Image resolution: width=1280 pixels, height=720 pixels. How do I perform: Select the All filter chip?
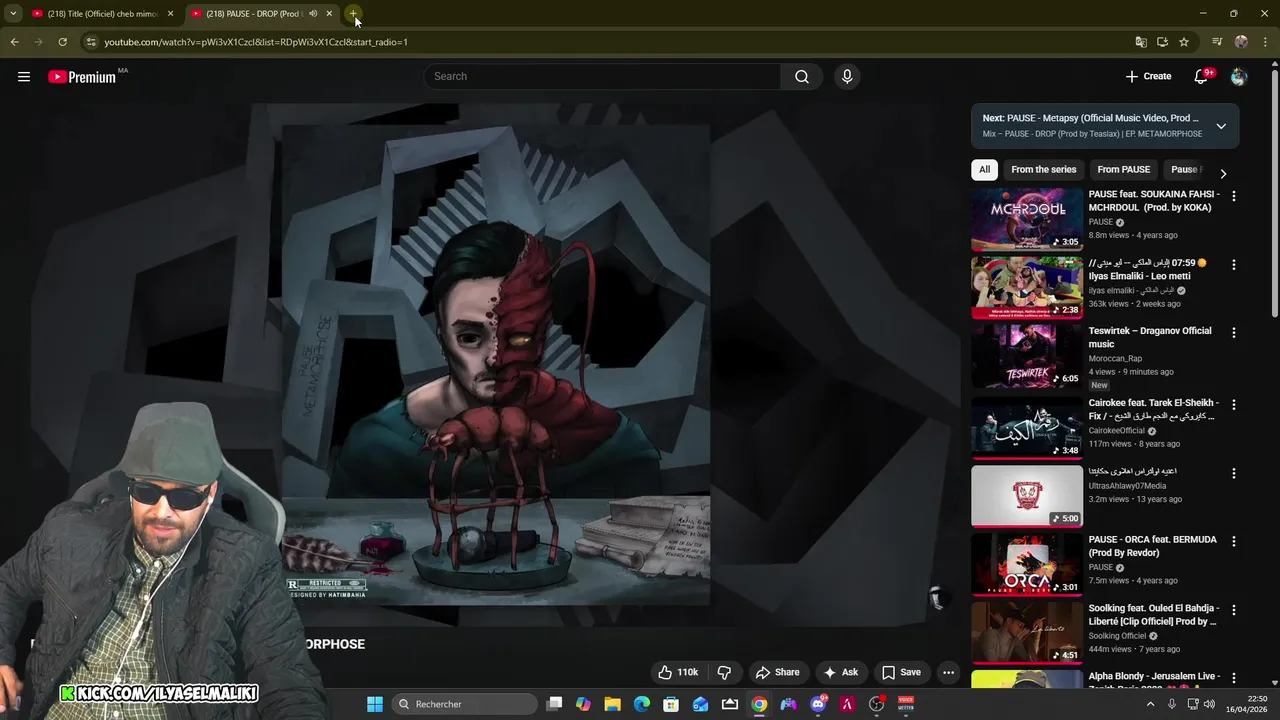[984, 170]
